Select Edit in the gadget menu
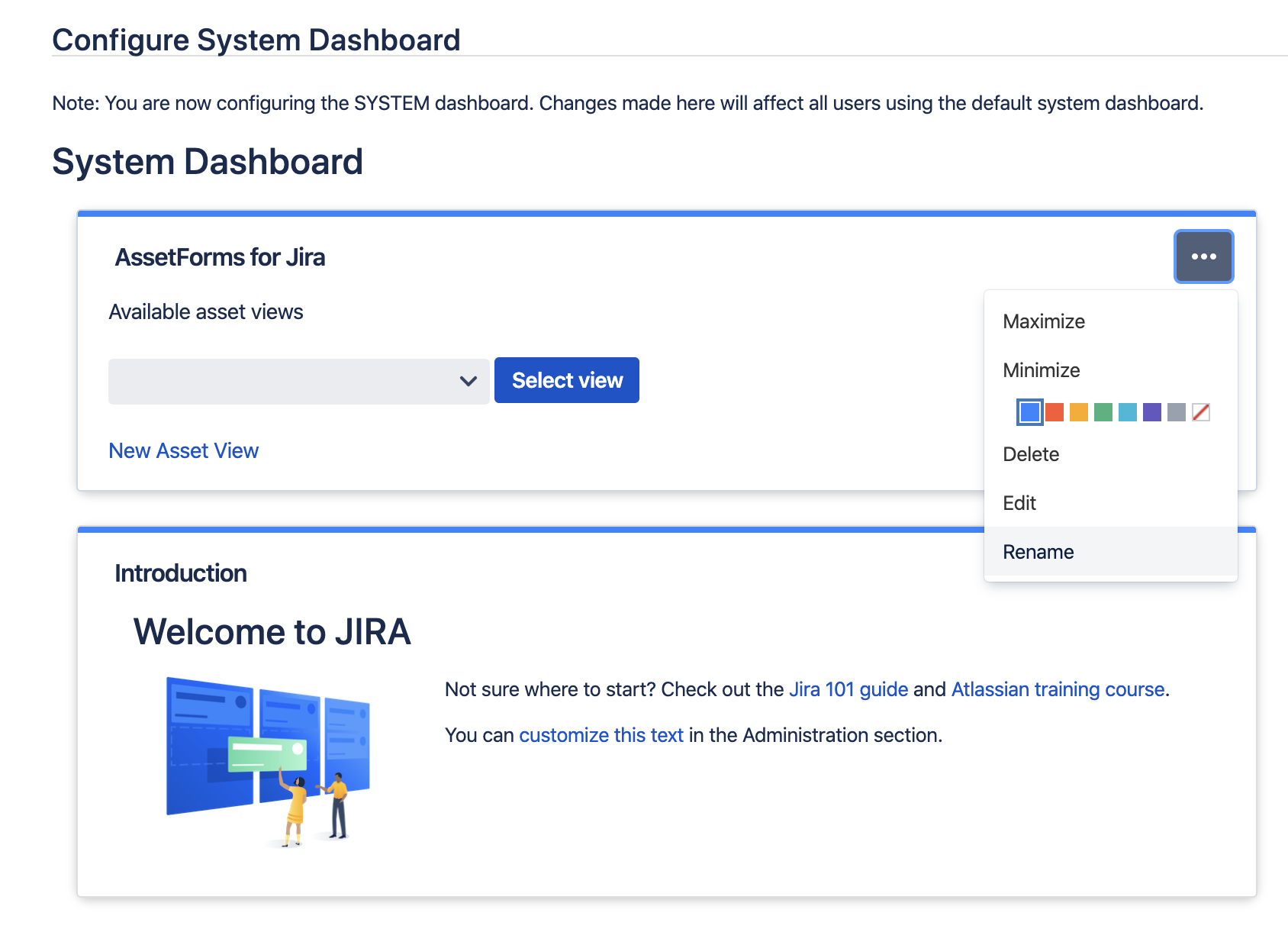 coord(1110,503)
